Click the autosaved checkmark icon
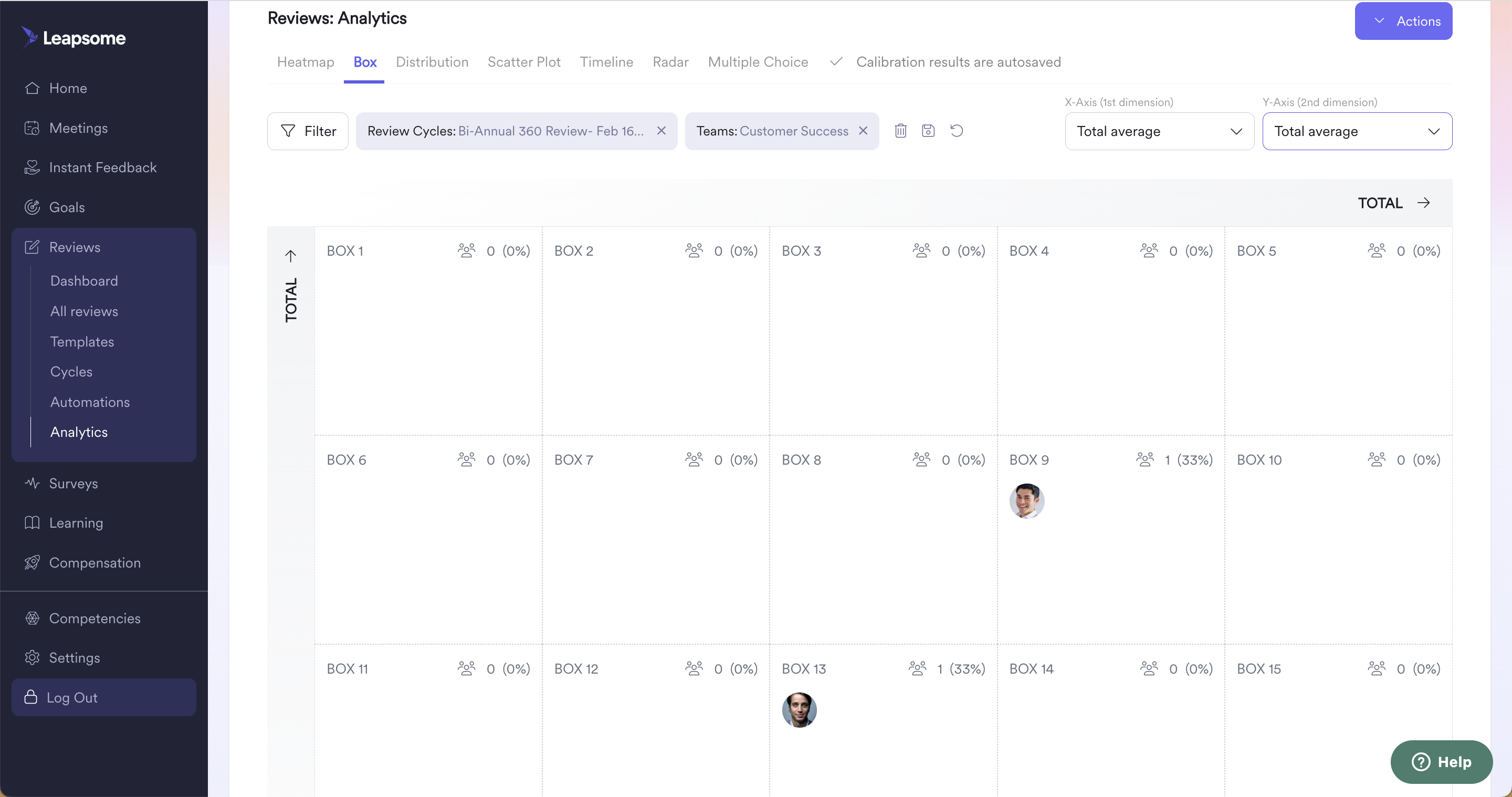This screenshot has width=1512, height=797. coord(836,61)
